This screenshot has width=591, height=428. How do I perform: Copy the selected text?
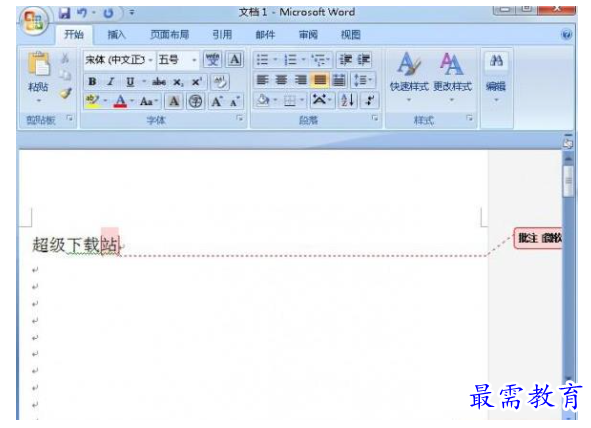(x=65, y=75)
